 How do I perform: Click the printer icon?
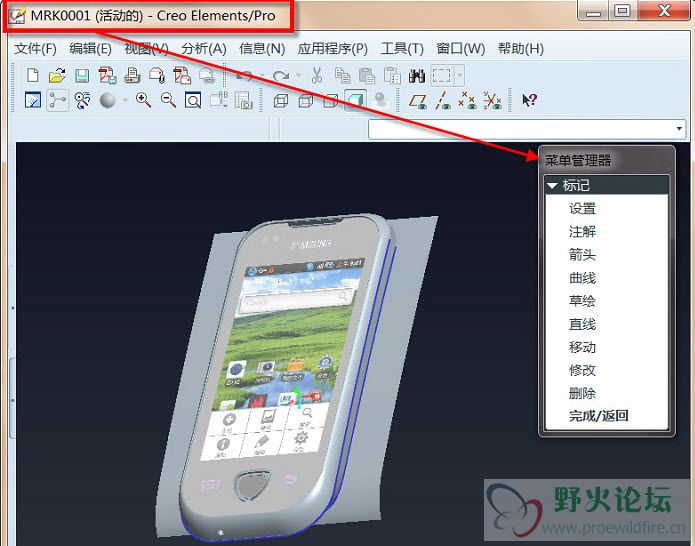point(132,75)
